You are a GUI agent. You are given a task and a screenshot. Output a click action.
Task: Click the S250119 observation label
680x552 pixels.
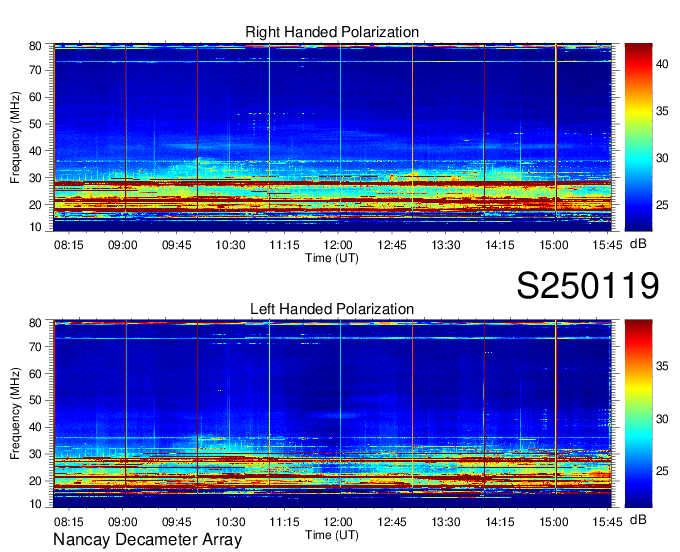tap(588, 285)
